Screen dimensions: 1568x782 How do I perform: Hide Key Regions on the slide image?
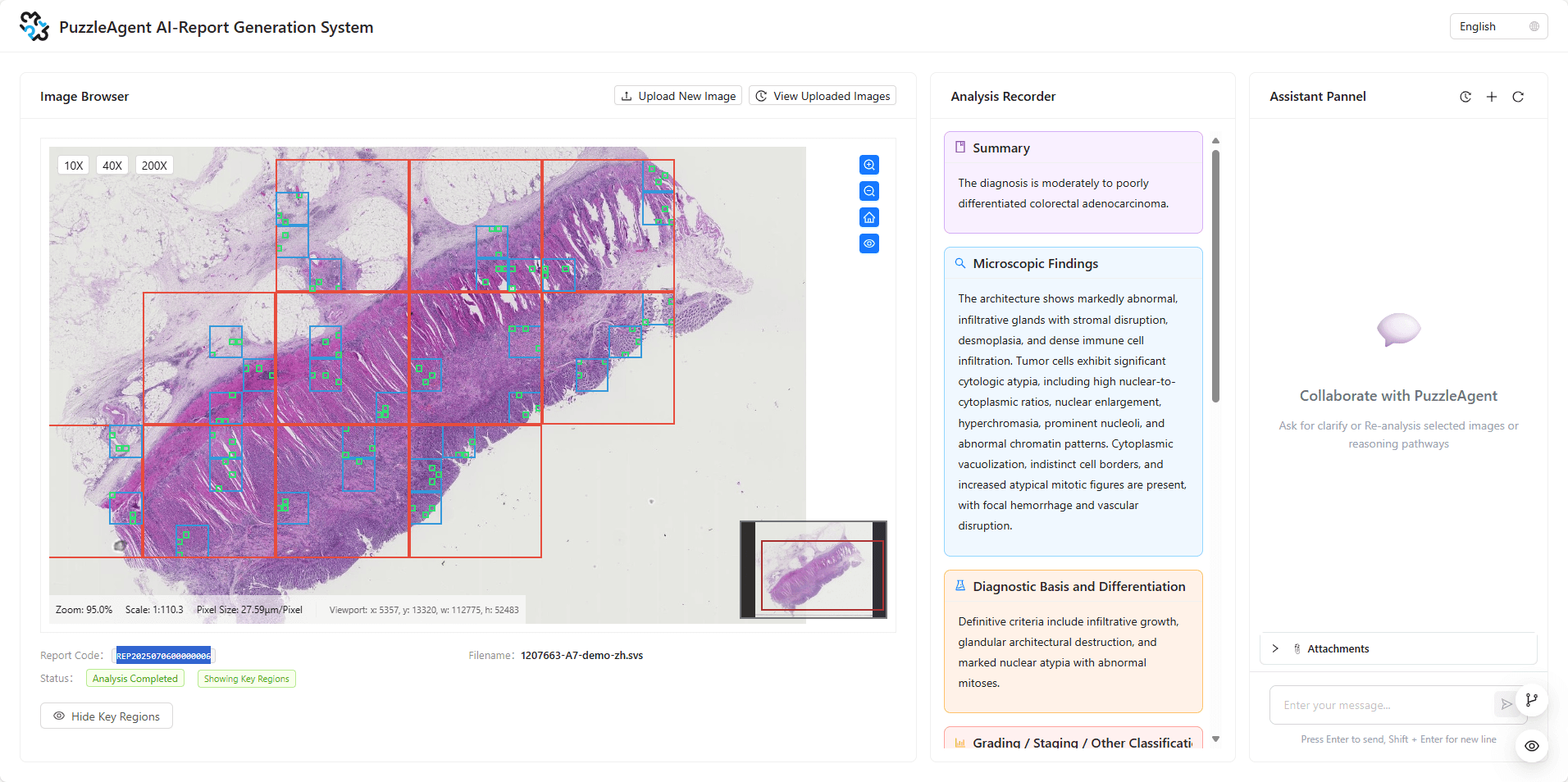(106, 716)
